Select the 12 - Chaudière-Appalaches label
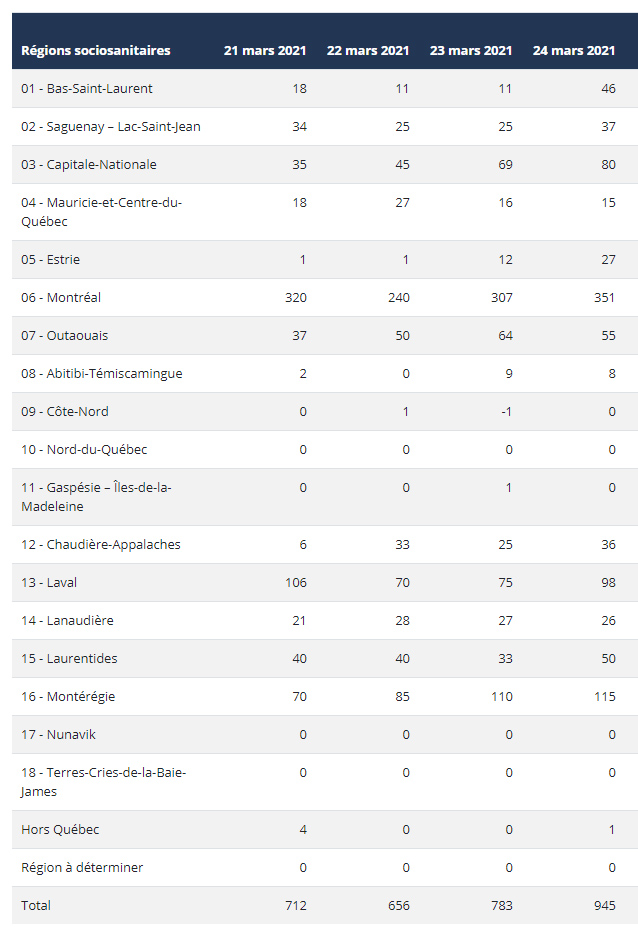This screenshot has width=638, height=933. coord(101,544)
